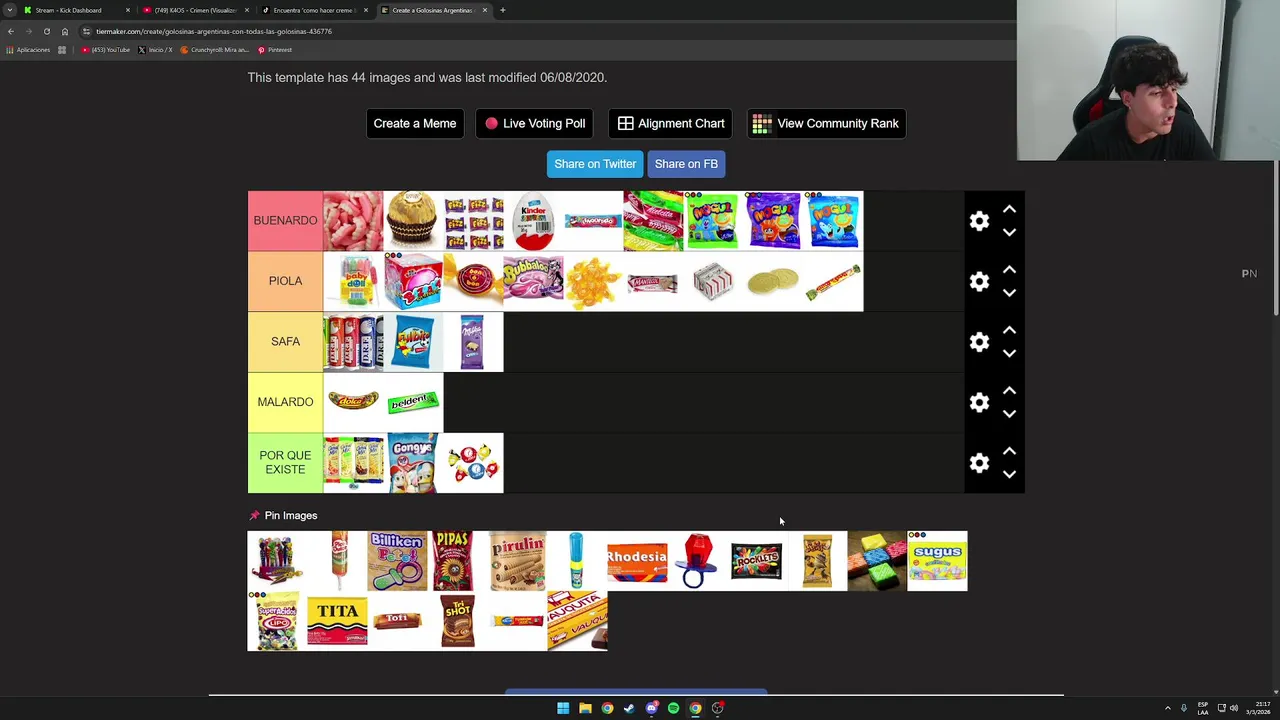Select TITA image in unranked pool
1280x720 pixels.
(x=337, y=621)
